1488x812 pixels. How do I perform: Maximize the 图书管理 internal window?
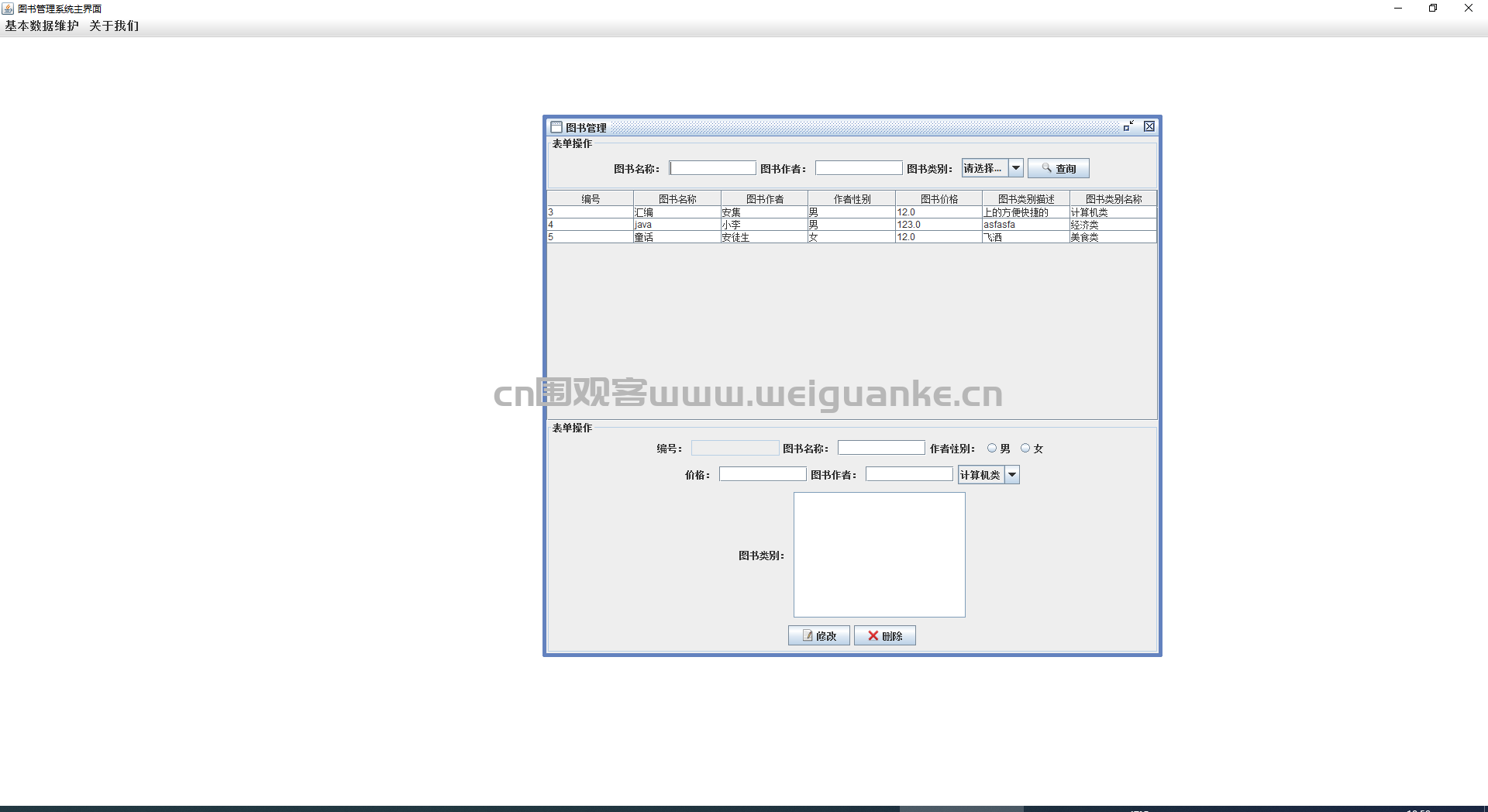pyautogui.click(x=1128, y=126)
